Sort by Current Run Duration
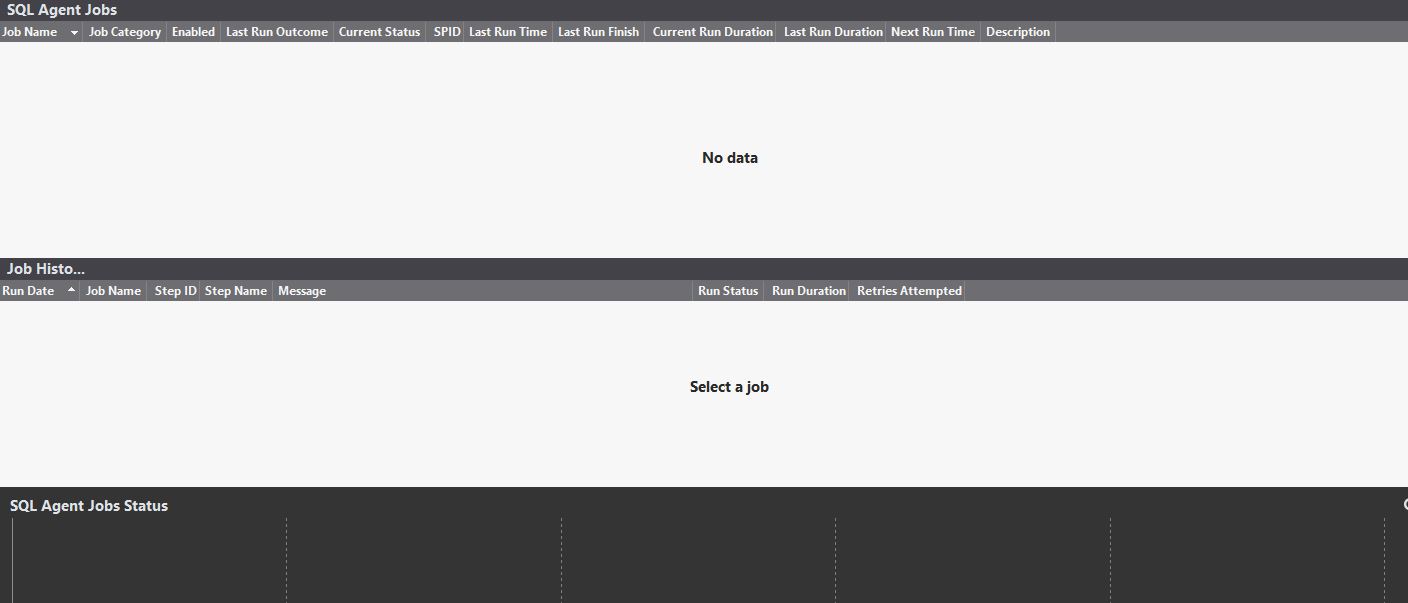This screenshot has width=1408, height=603. point(712,32)
